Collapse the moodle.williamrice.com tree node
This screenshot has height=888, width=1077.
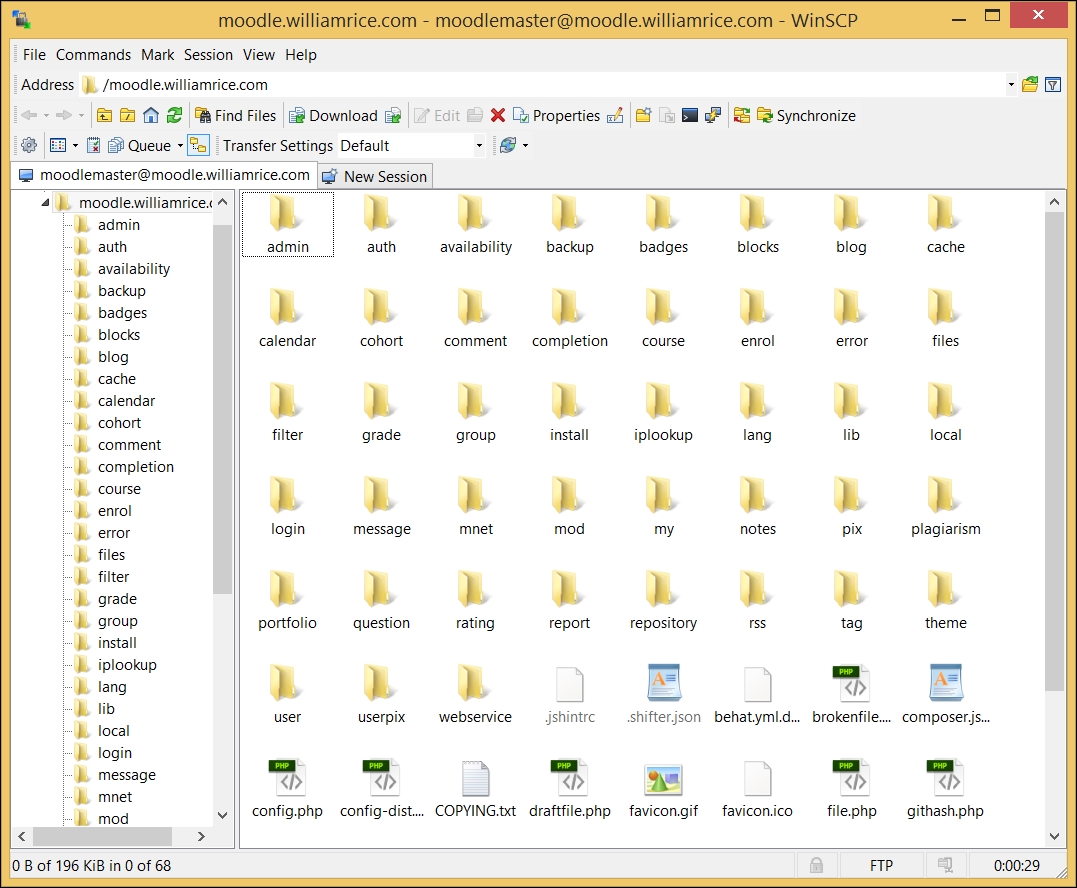45,203
